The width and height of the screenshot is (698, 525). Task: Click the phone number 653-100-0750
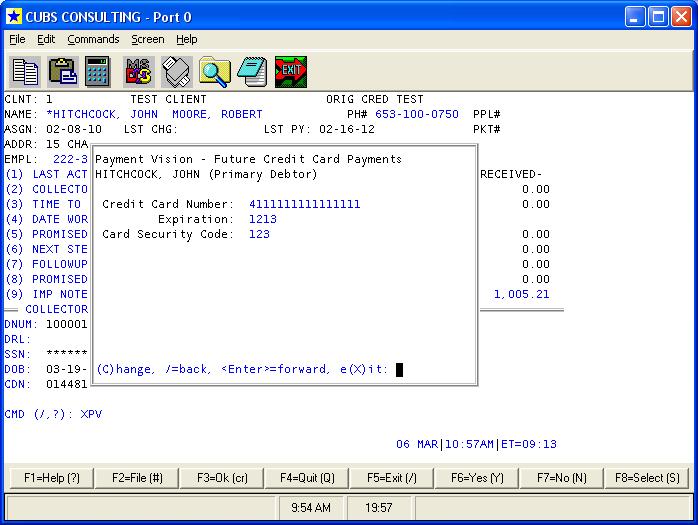pos(417,114)
